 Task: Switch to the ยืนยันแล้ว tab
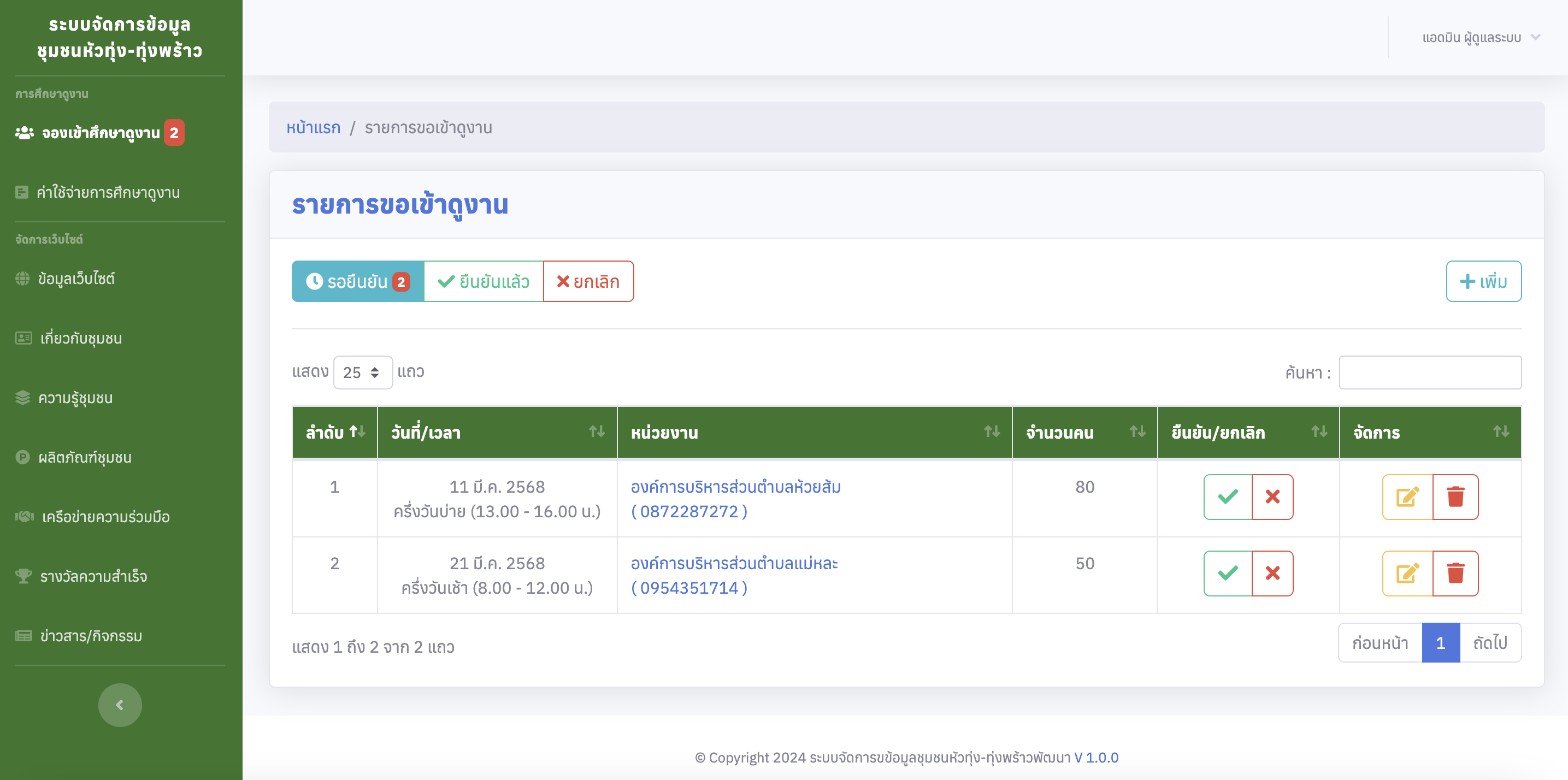pos(484,282)
